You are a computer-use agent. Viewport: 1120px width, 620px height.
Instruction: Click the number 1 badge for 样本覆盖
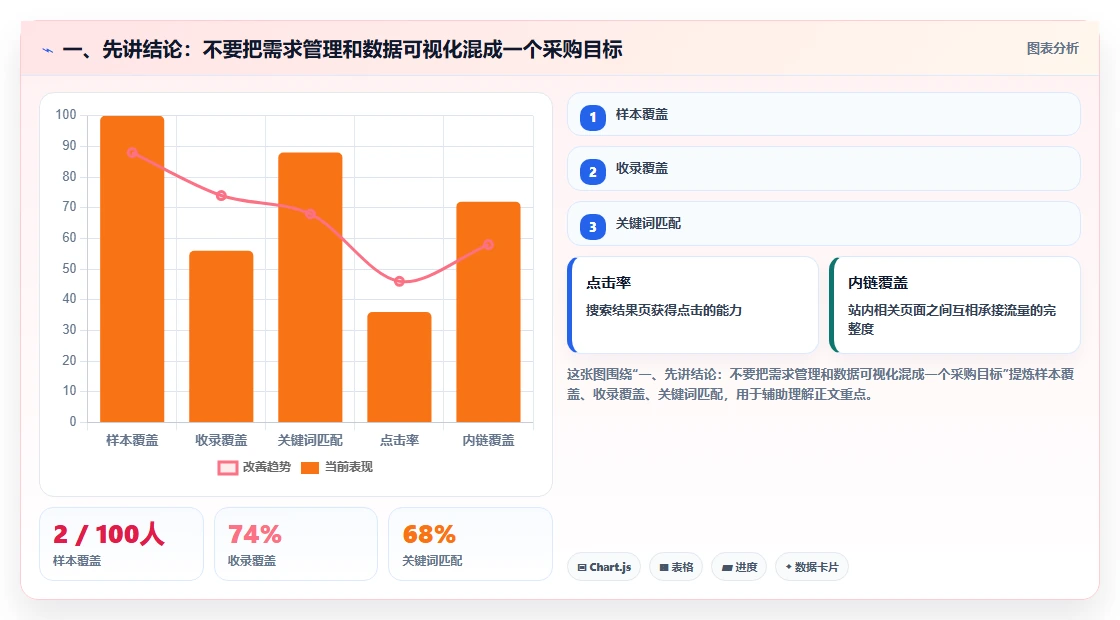tap(592, 117)
